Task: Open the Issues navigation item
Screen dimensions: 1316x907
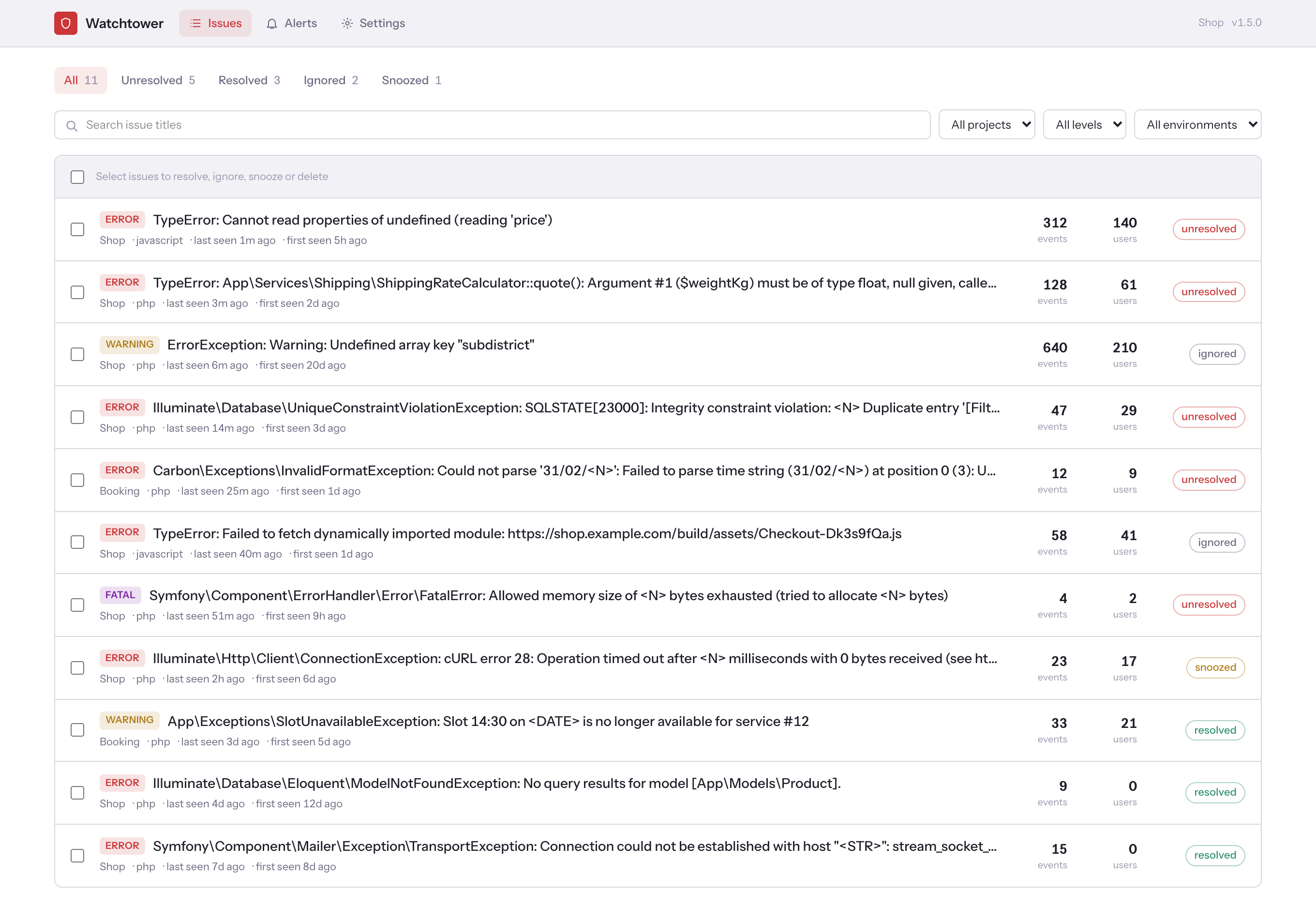Action: (215, 23)
